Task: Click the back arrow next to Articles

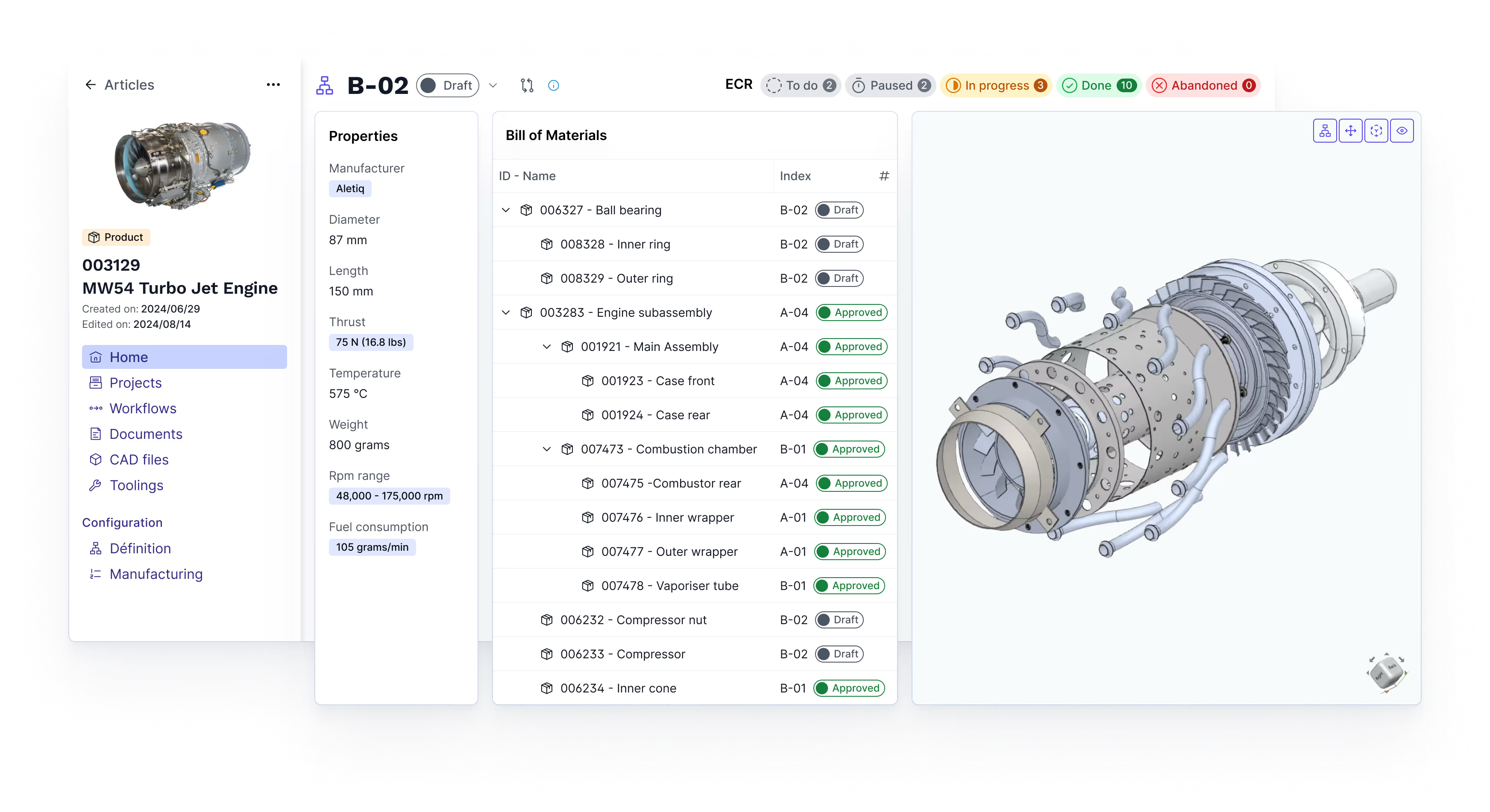Action: (91, 85)
